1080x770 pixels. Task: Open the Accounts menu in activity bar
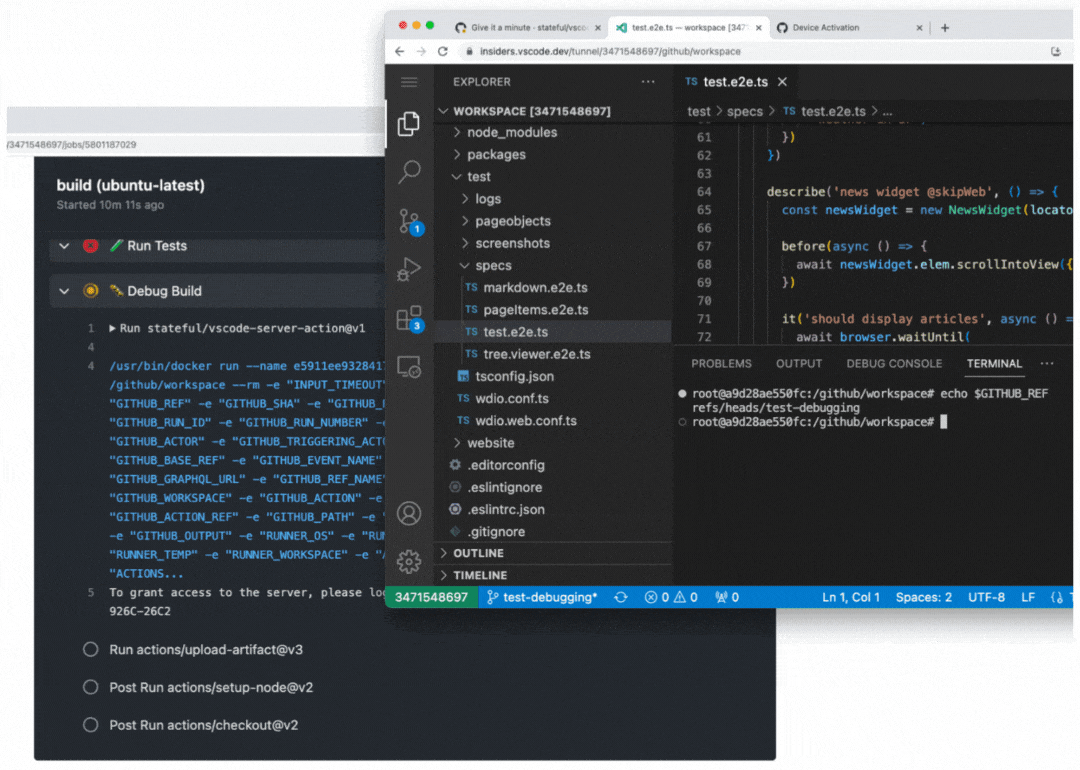point(409,513)
